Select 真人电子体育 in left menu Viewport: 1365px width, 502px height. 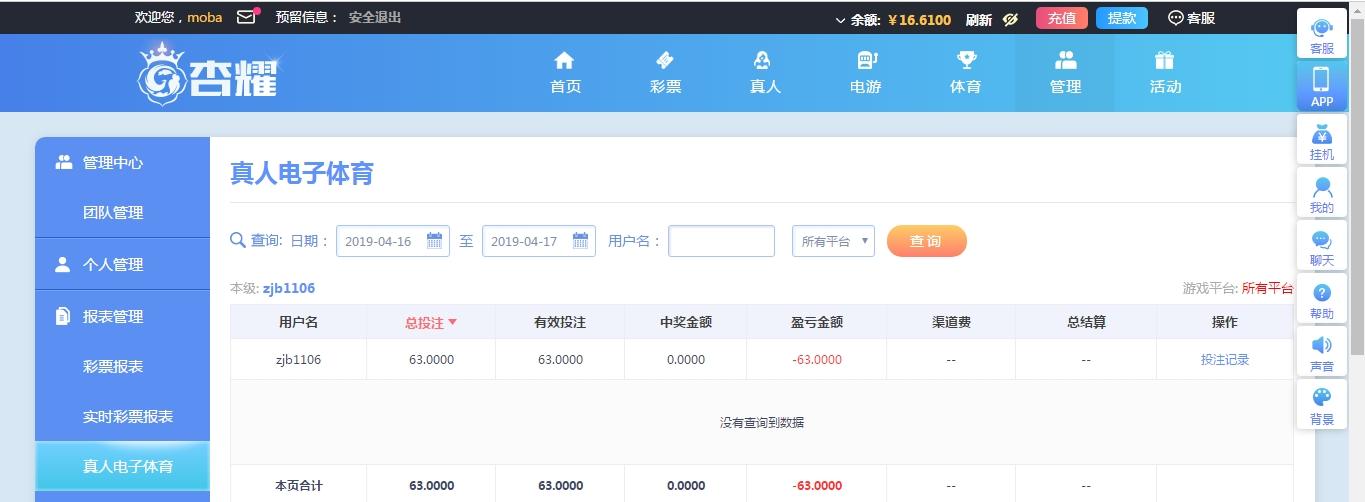pos(122,466)
